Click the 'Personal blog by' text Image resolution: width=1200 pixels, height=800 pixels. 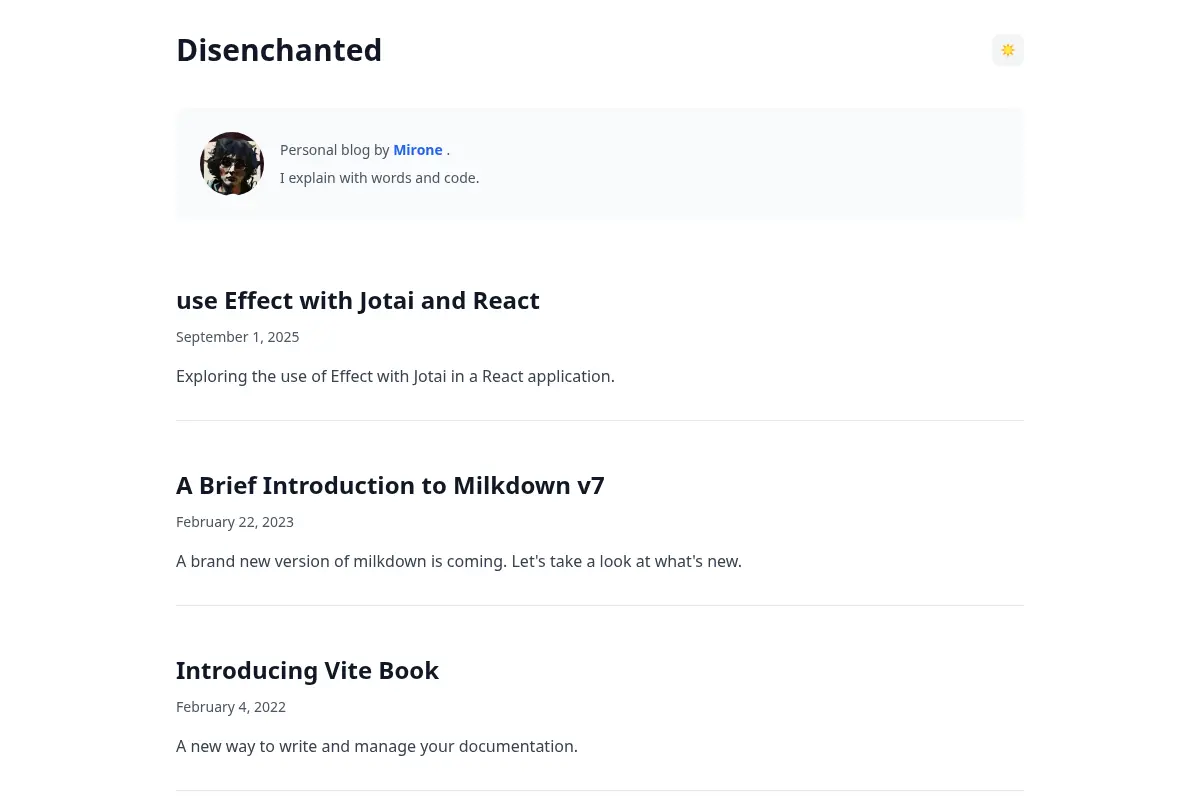[x=334, y=150]
